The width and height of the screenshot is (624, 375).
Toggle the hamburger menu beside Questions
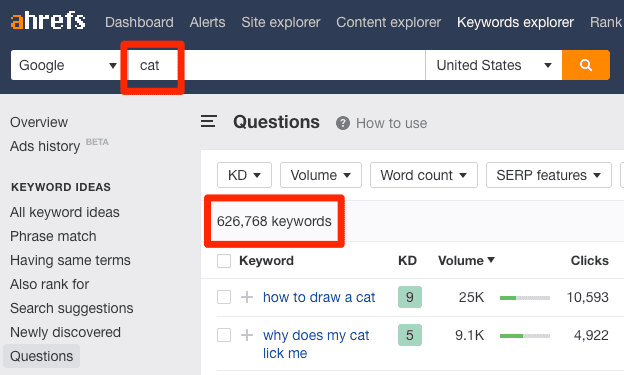point(209,121)
